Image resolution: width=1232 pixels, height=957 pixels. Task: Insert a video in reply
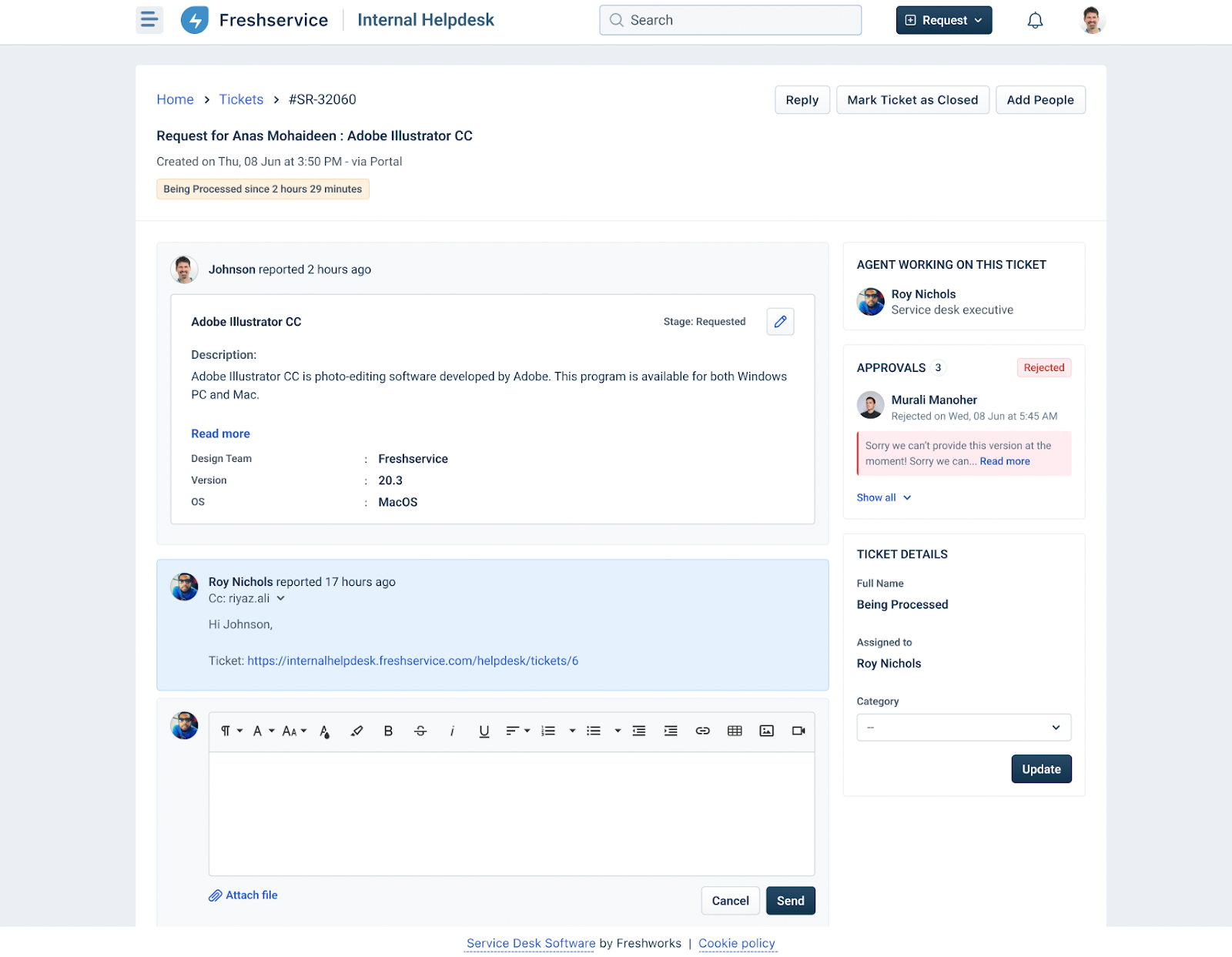pos(798,731)
